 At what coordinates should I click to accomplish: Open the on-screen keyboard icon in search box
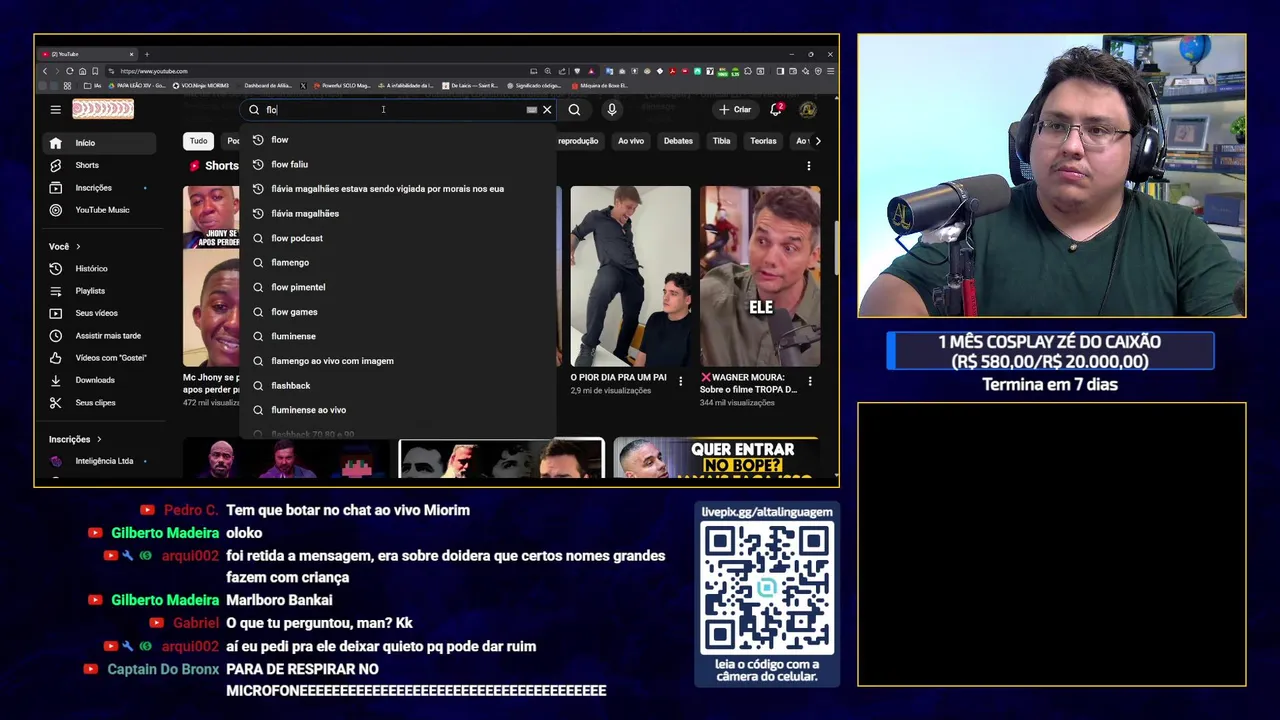(532, 110)
